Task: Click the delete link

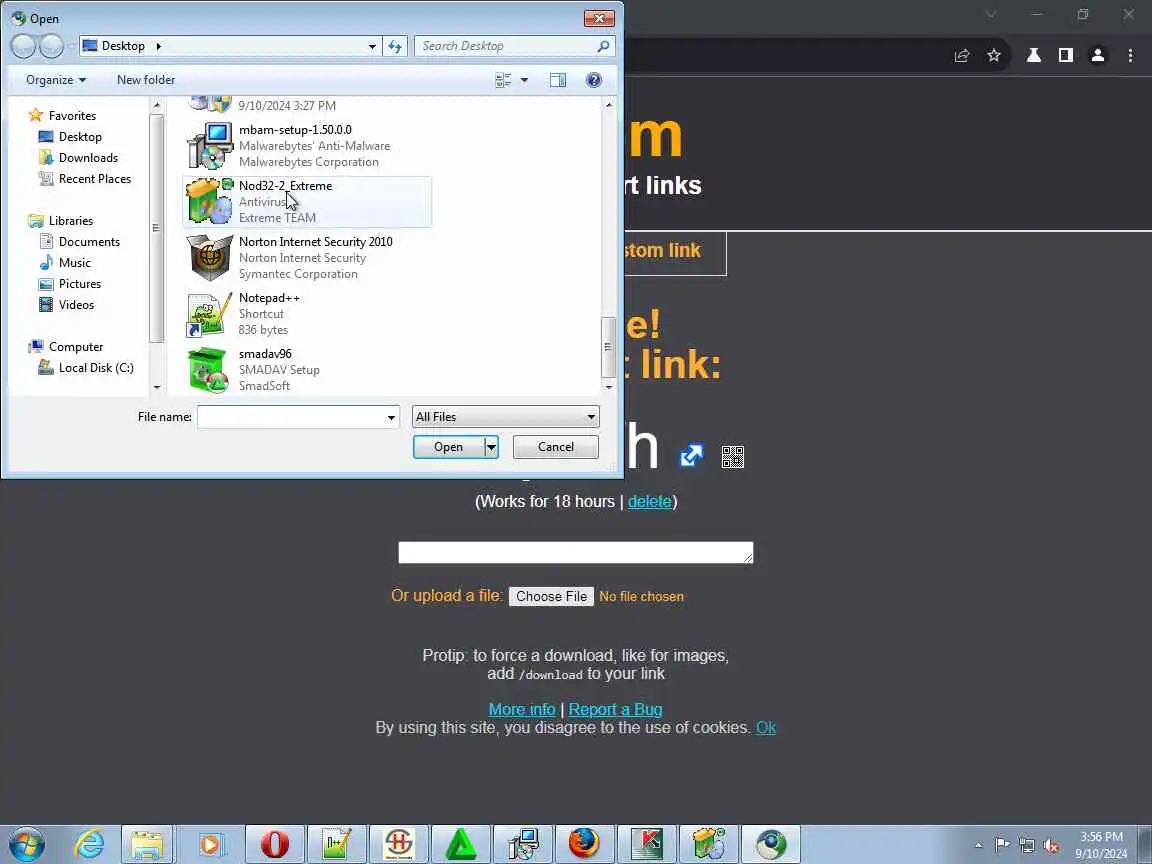Action: (x=649, y=502)
